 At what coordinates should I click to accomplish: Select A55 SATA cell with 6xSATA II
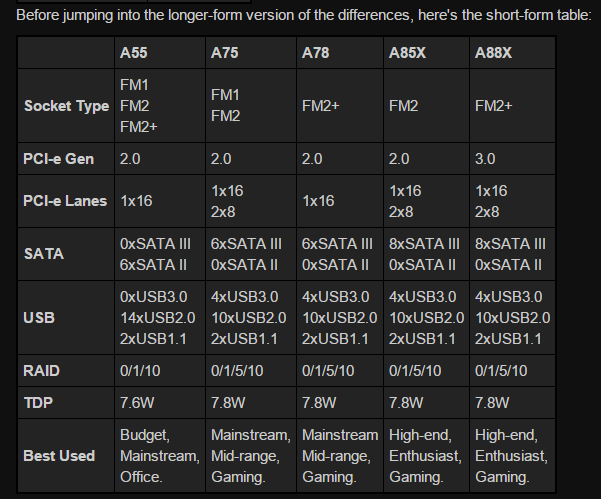click(x=160, y=254)
